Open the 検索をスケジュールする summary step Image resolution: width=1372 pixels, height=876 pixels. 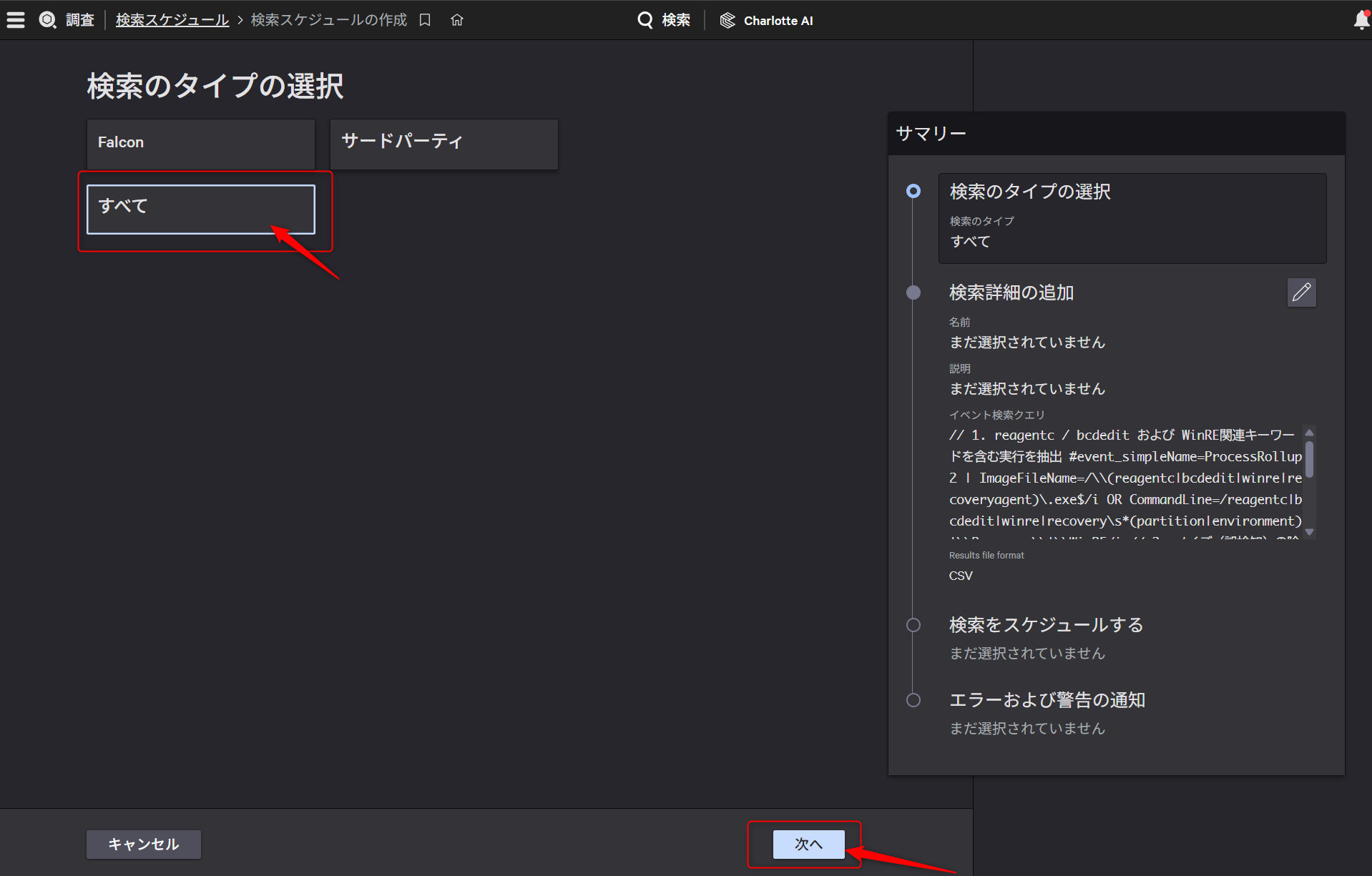coord(1046,625)
